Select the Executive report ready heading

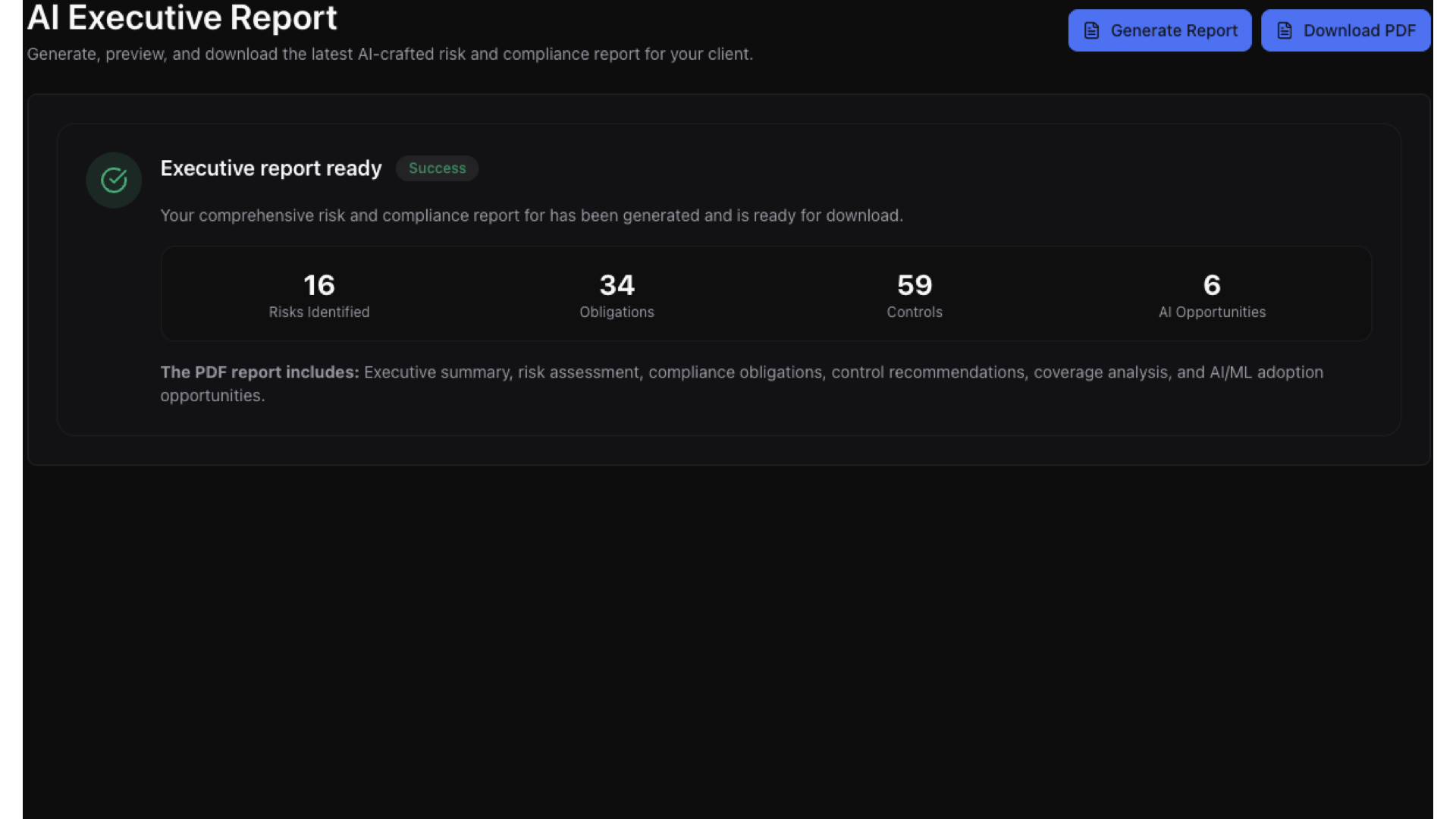[x=271, y=168]
